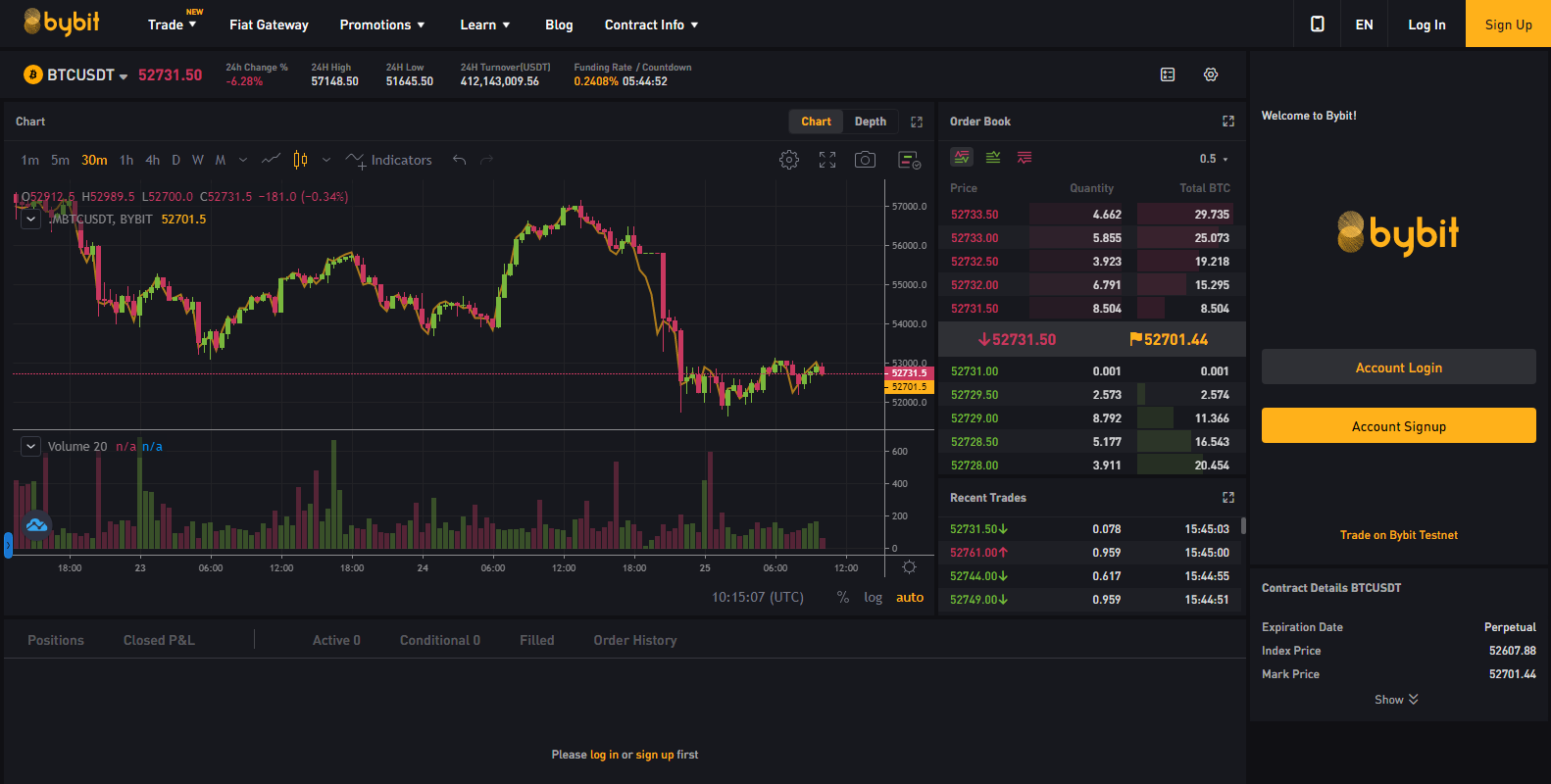Take a chart snapshot with camera icon
The width and height of the screenshot is (1551, 784).
pyautogui.click(x=865, y=160)
